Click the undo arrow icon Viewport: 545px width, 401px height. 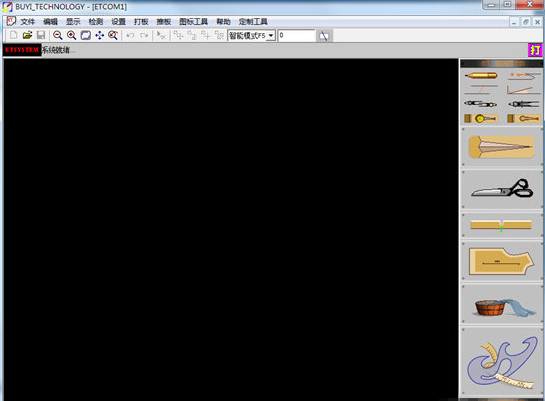tap(130, 35)
